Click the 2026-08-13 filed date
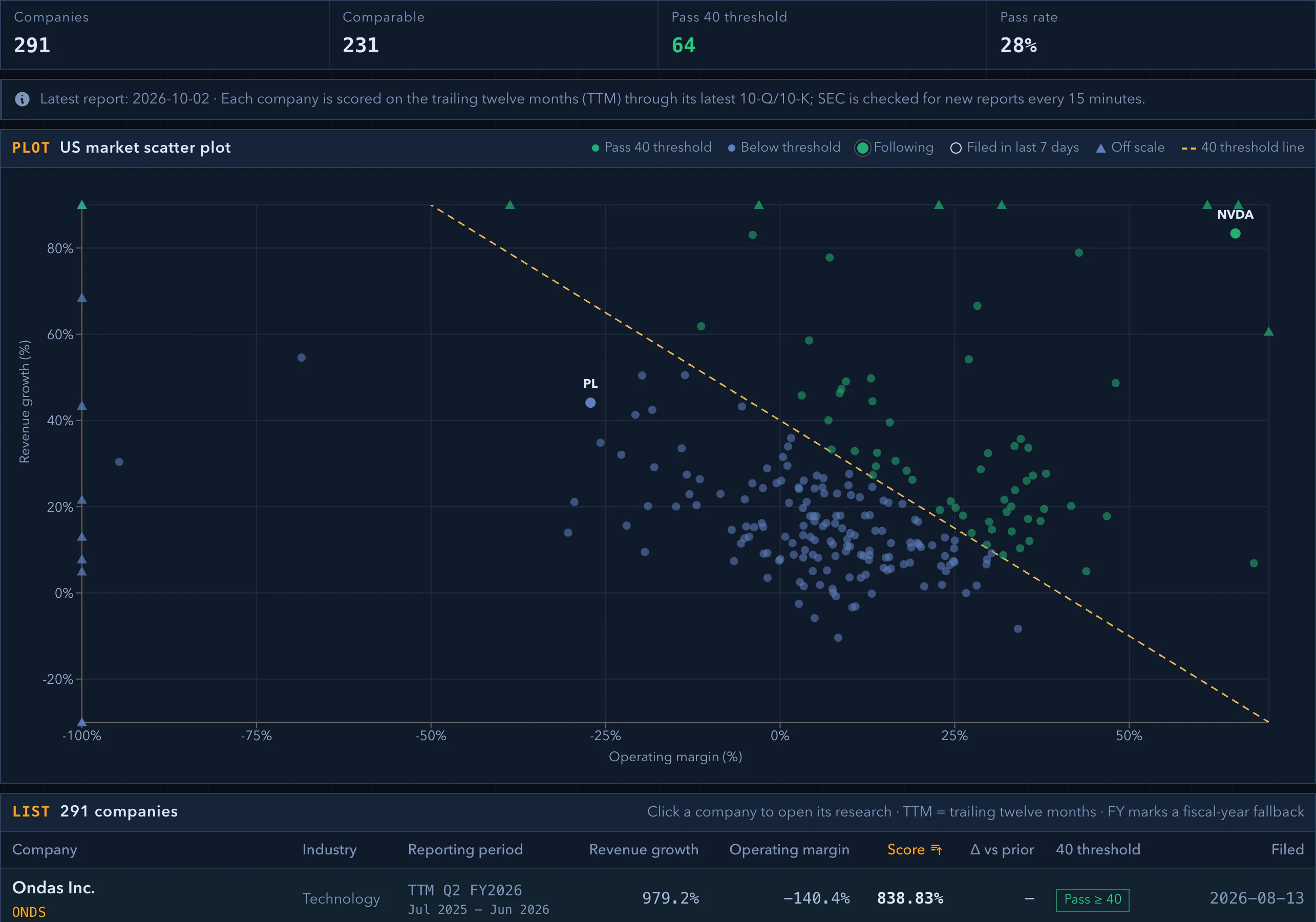Screen dimensions: 1316x922 coord(1257,898)
